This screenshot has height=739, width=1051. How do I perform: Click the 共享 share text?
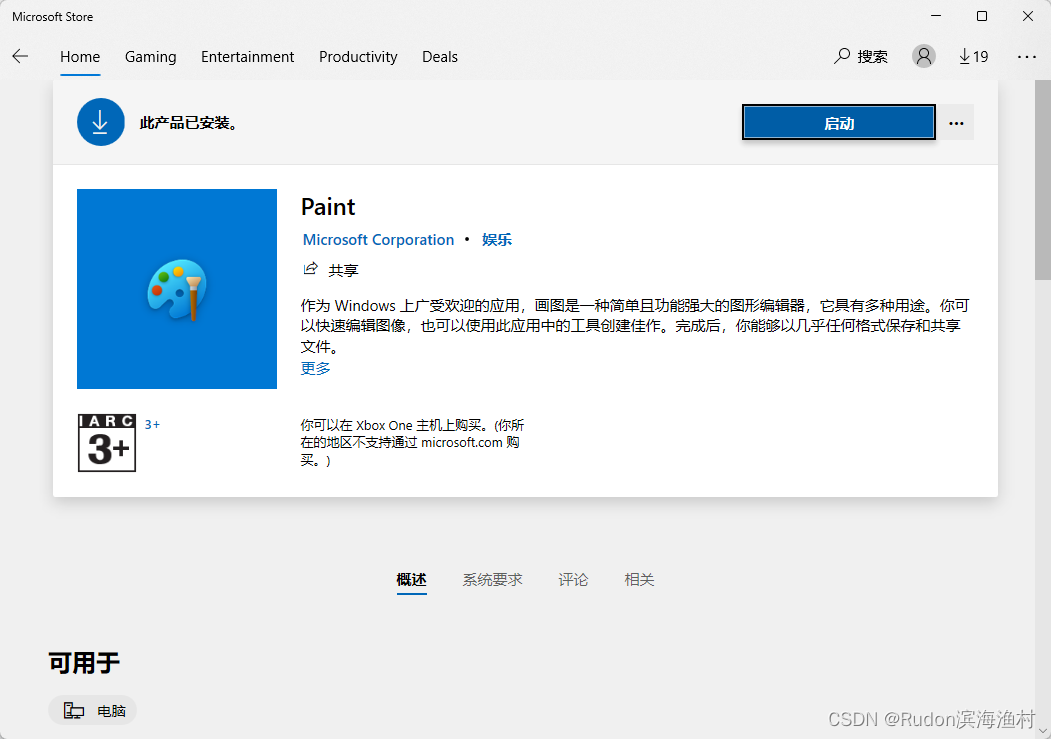[343, 270]
